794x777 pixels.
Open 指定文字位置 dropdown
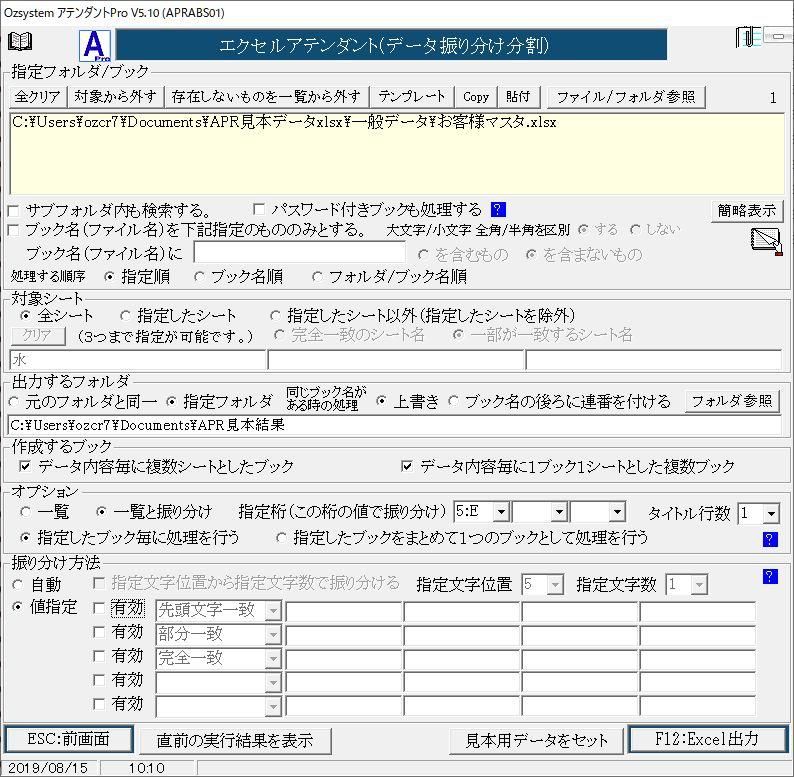(555, 585)
